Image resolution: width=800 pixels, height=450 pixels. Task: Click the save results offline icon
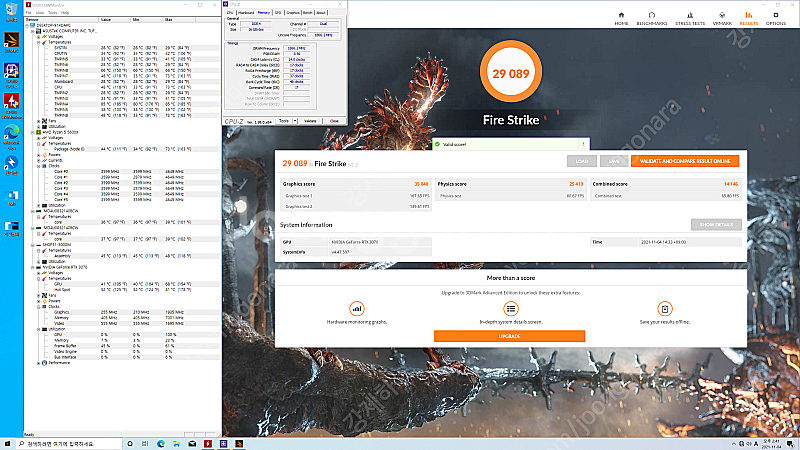coord(665,309)
